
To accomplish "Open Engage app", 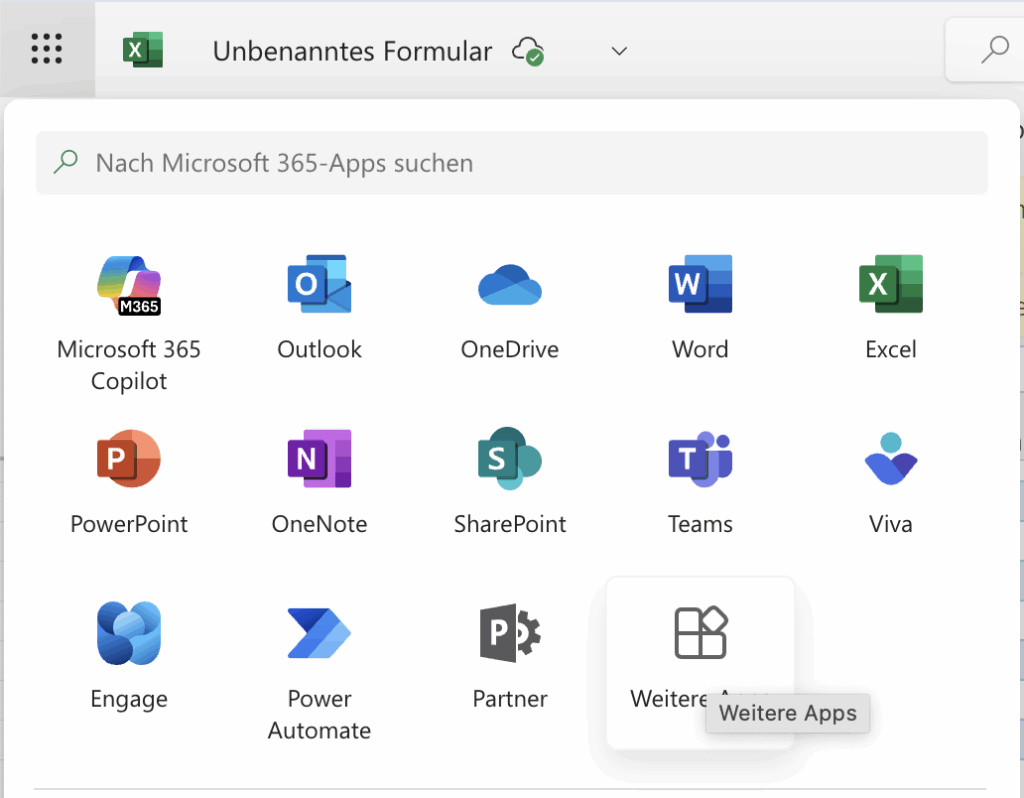I will tap(129, 657).
